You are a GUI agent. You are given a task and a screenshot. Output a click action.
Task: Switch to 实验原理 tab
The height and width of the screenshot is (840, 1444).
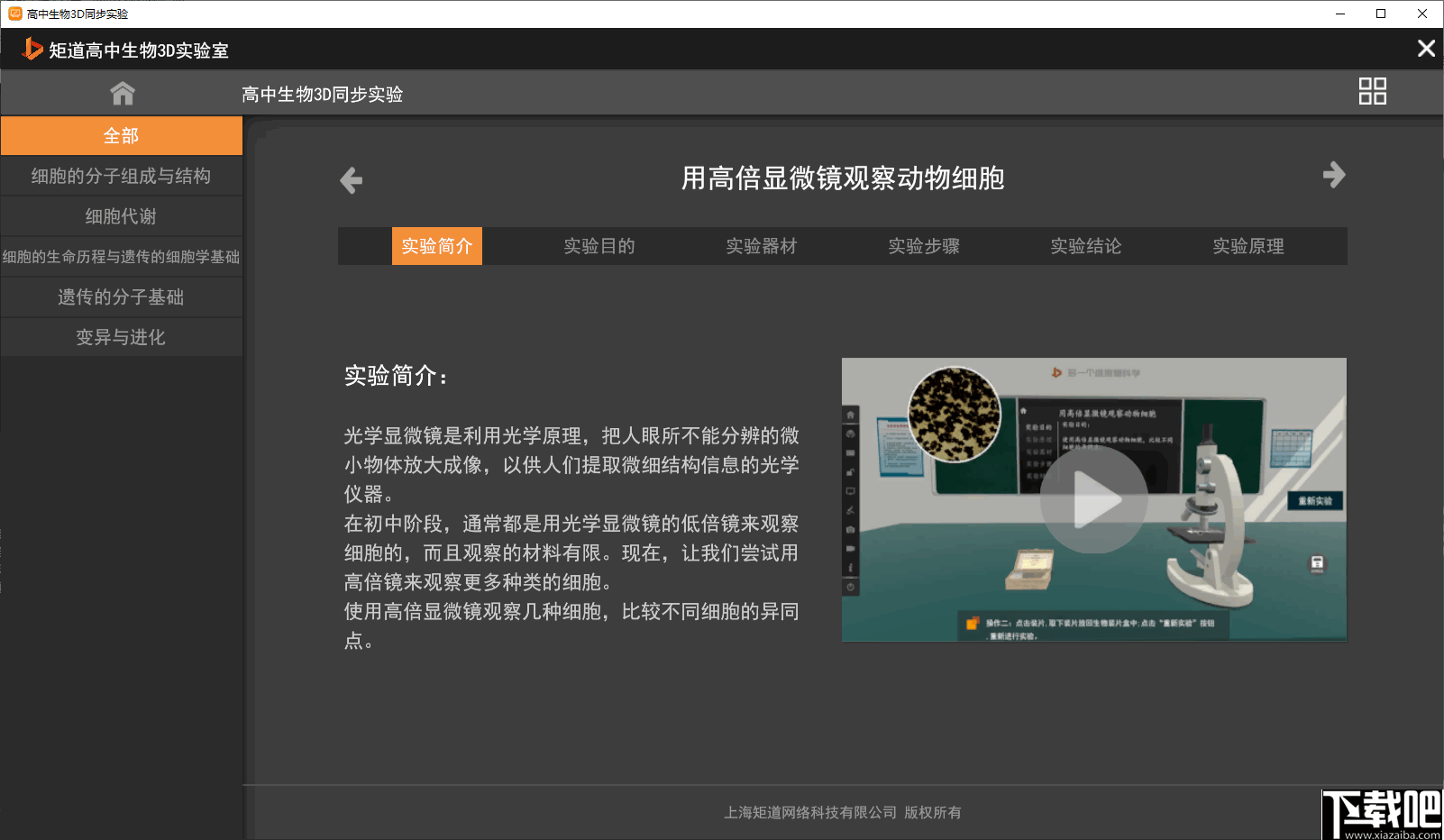coord(1248,246)
